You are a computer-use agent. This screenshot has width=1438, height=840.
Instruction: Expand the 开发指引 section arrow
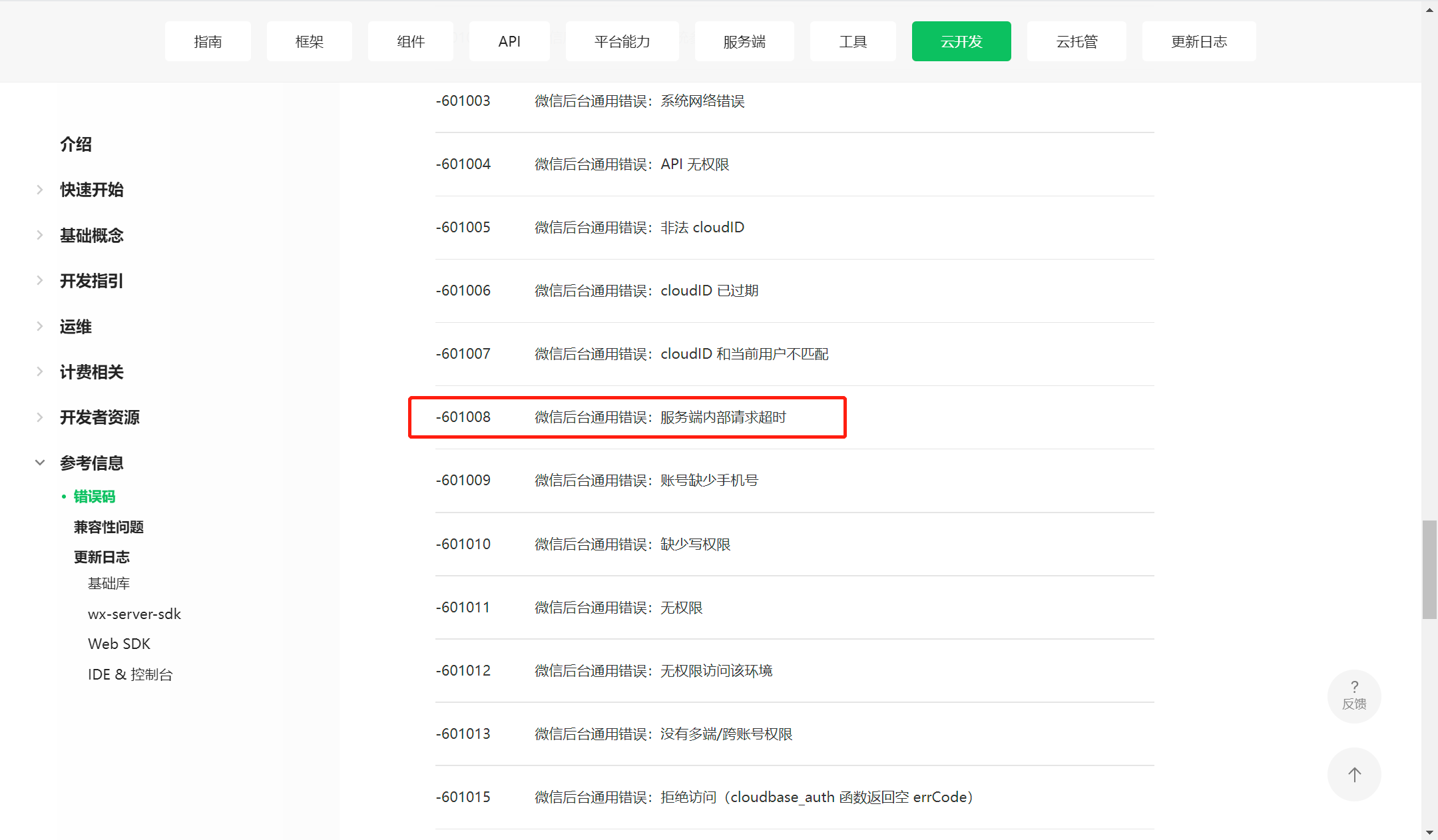[40, 280]
